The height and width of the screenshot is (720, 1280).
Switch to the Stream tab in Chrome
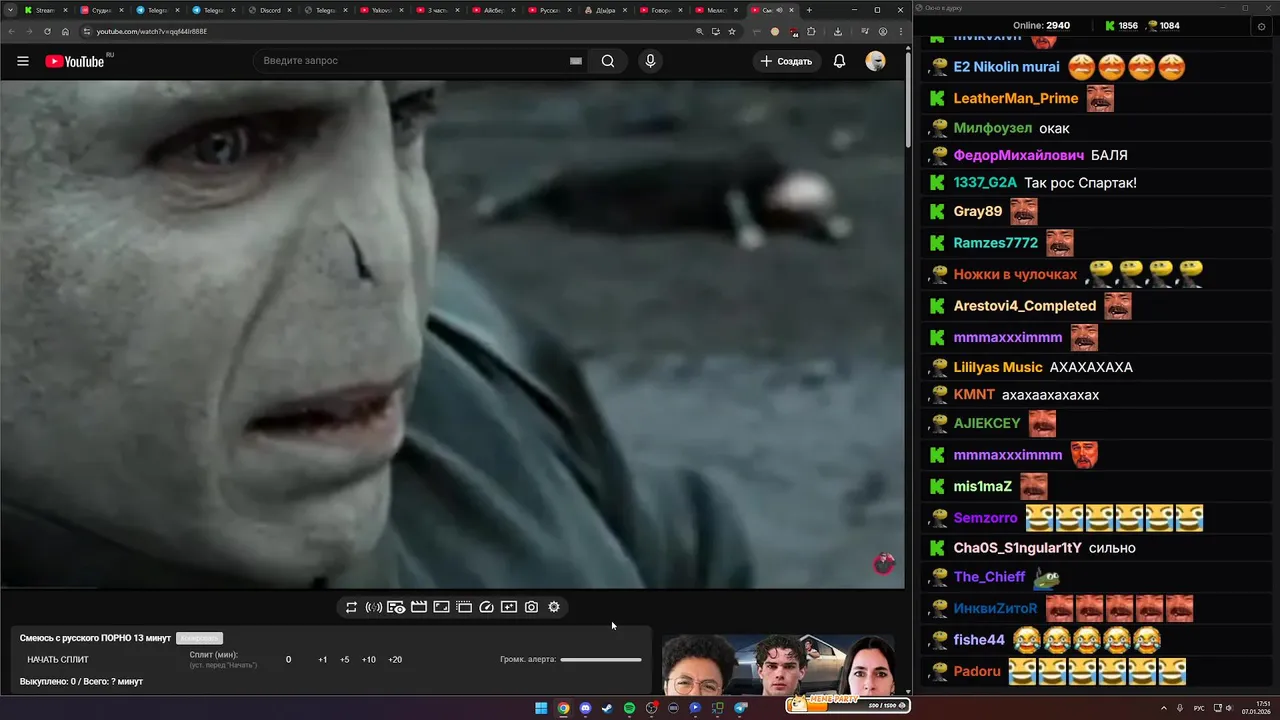point(44,10)
